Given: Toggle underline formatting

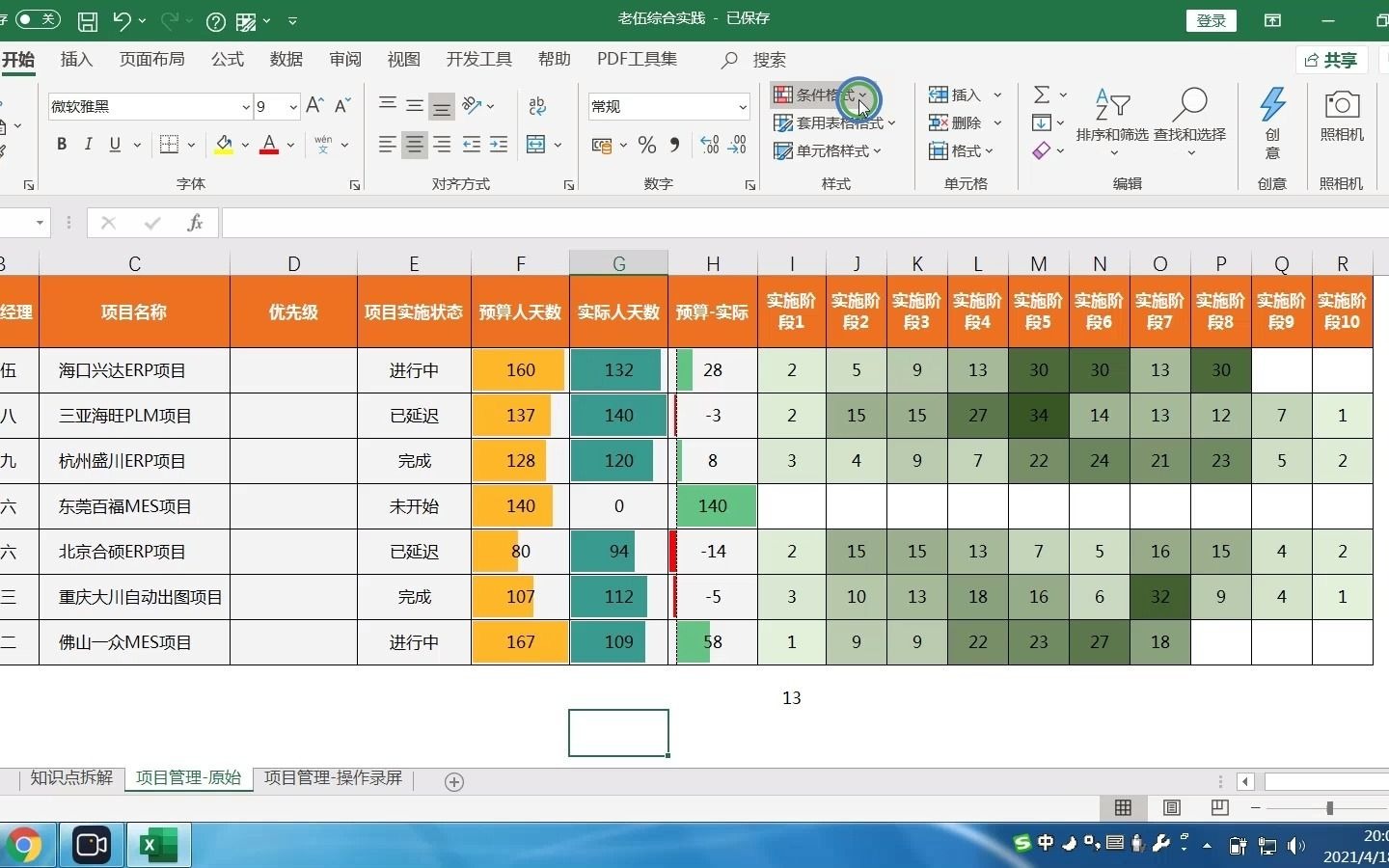Looking at the screenshot, I should point(113,144).
